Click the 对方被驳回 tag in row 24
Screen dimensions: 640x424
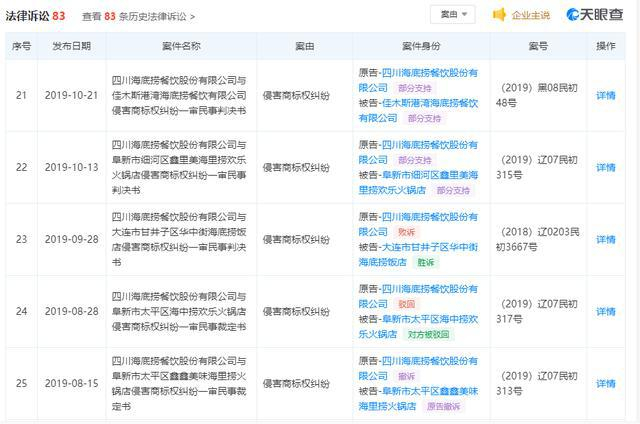tap(428, 335)
